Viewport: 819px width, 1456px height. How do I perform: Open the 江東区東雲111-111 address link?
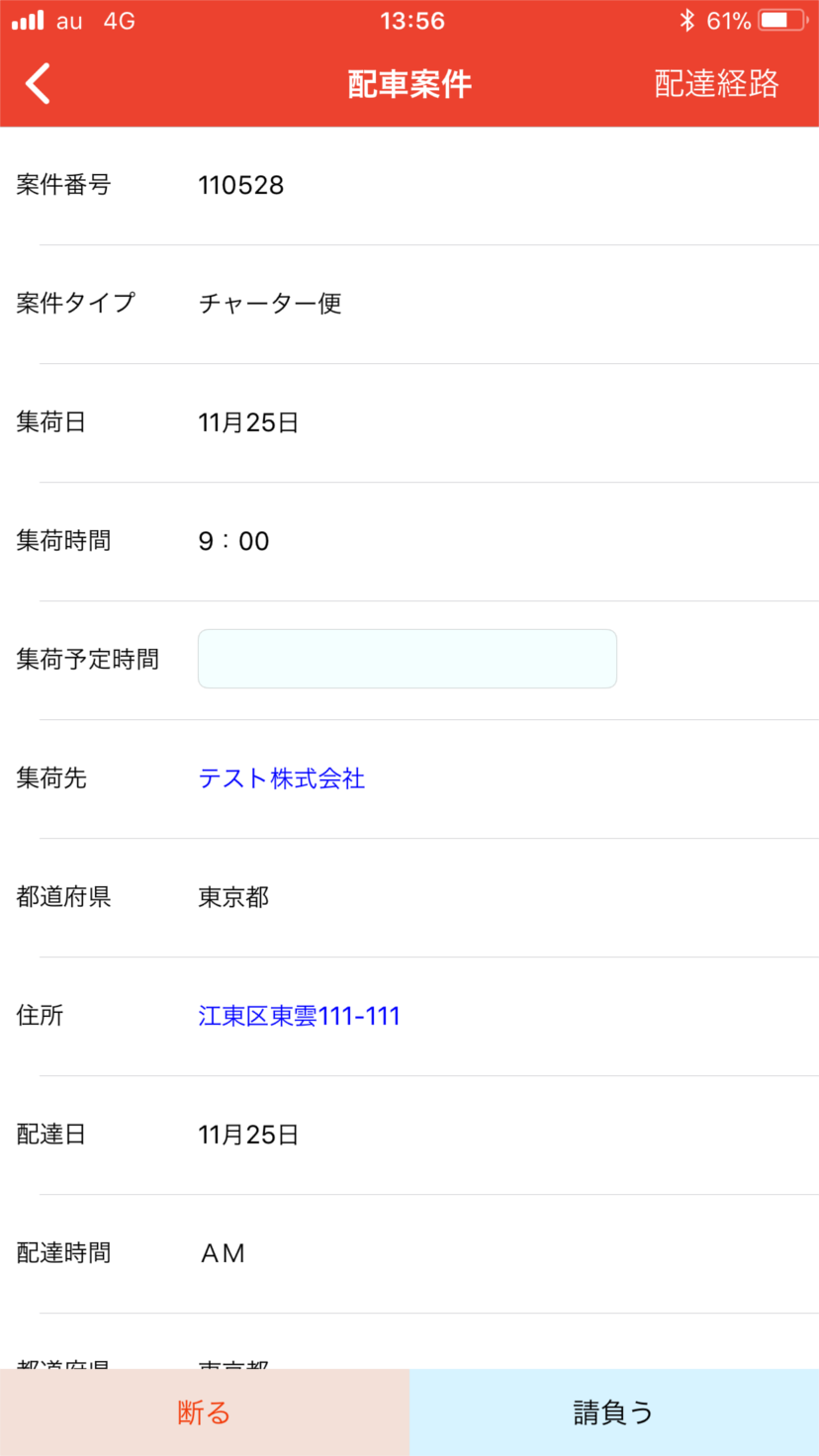(x=299, y=1016)
